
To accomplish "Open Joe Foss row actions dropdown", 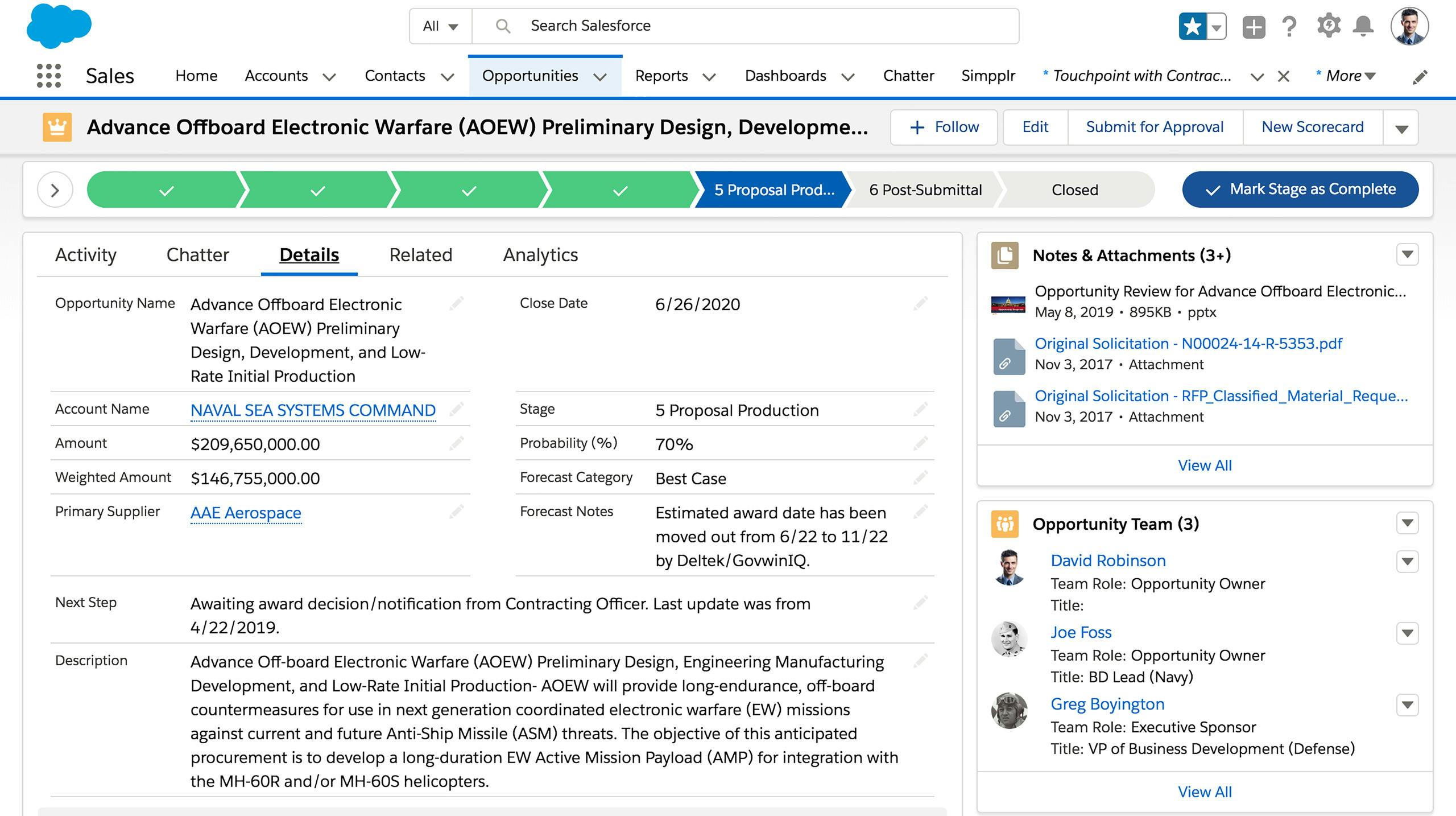I will [x=1408, y=633].
